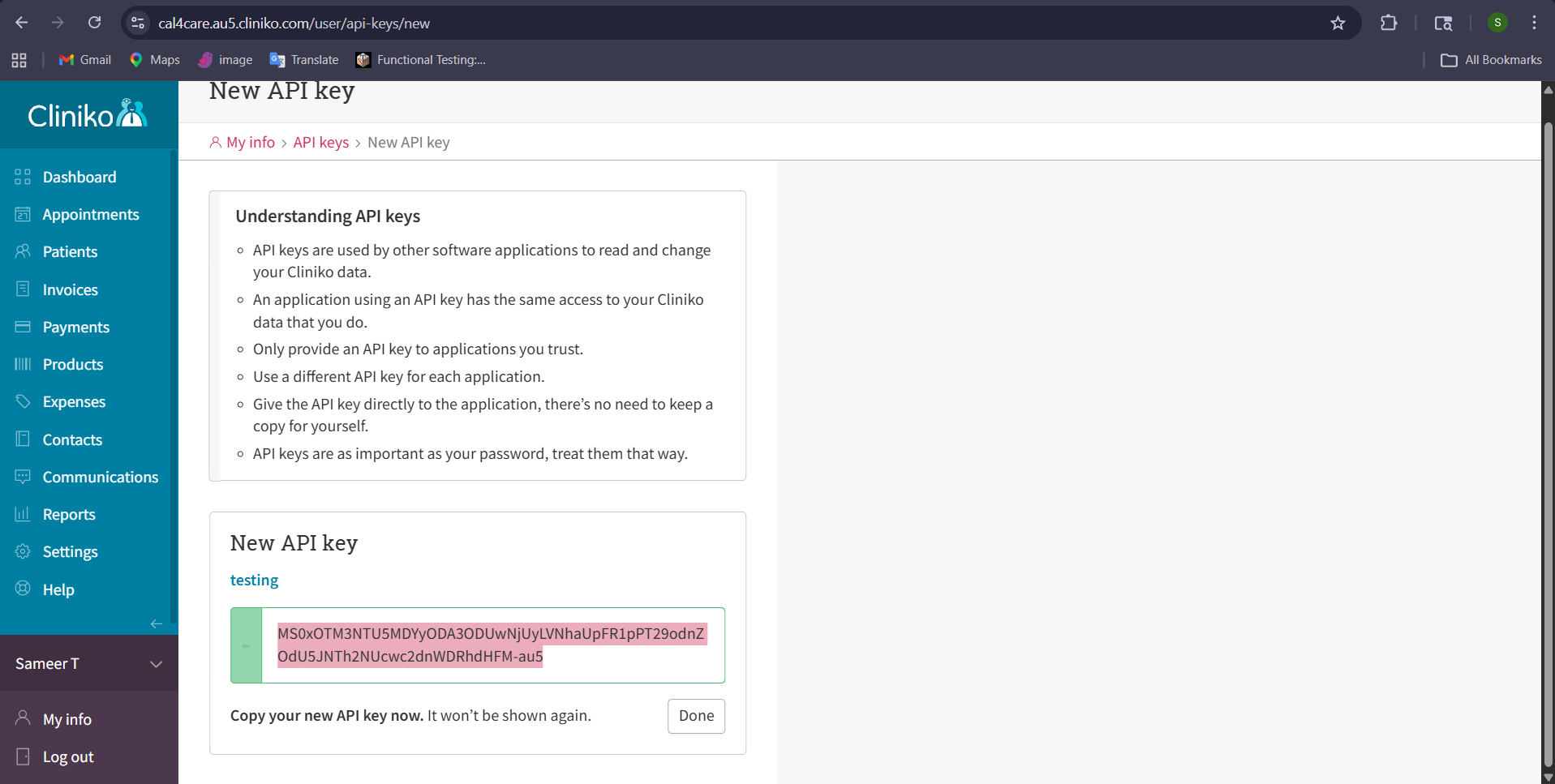Image resolution: width=1555 pixels, height=784 pixels.
Task: Go to Payments section
Action: coord(75,327)
